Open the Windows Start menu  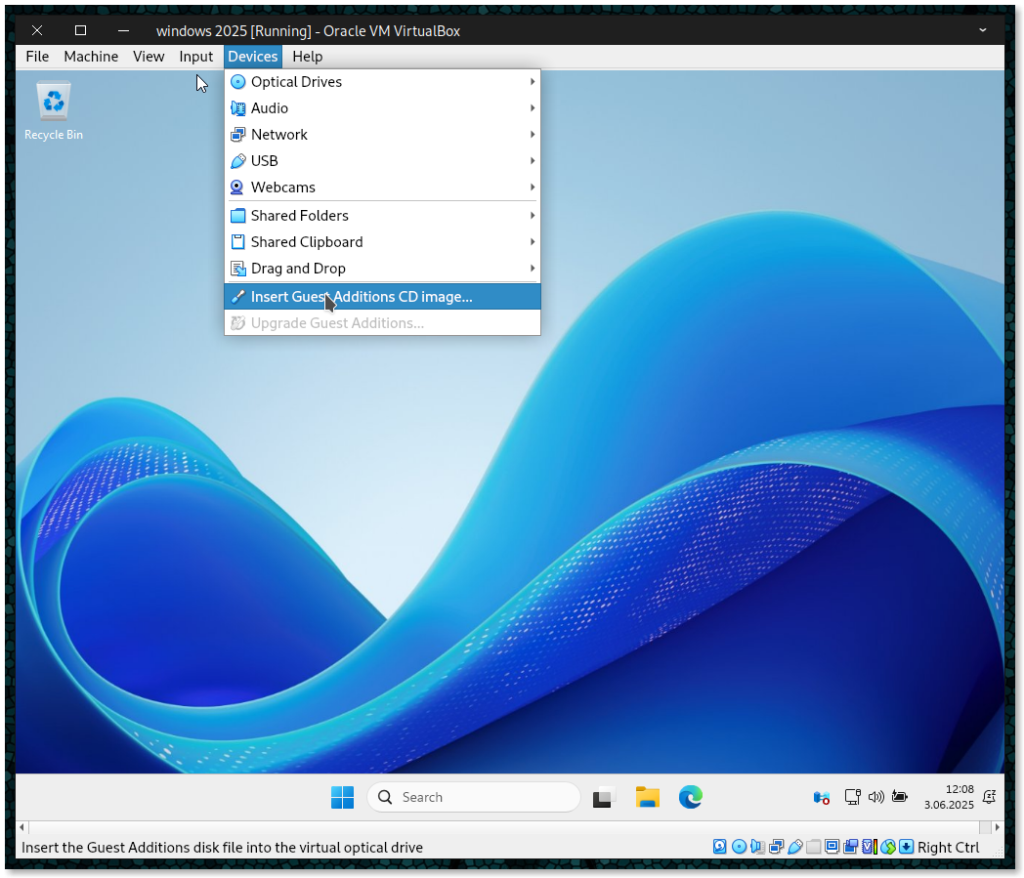tap(342, 797)
